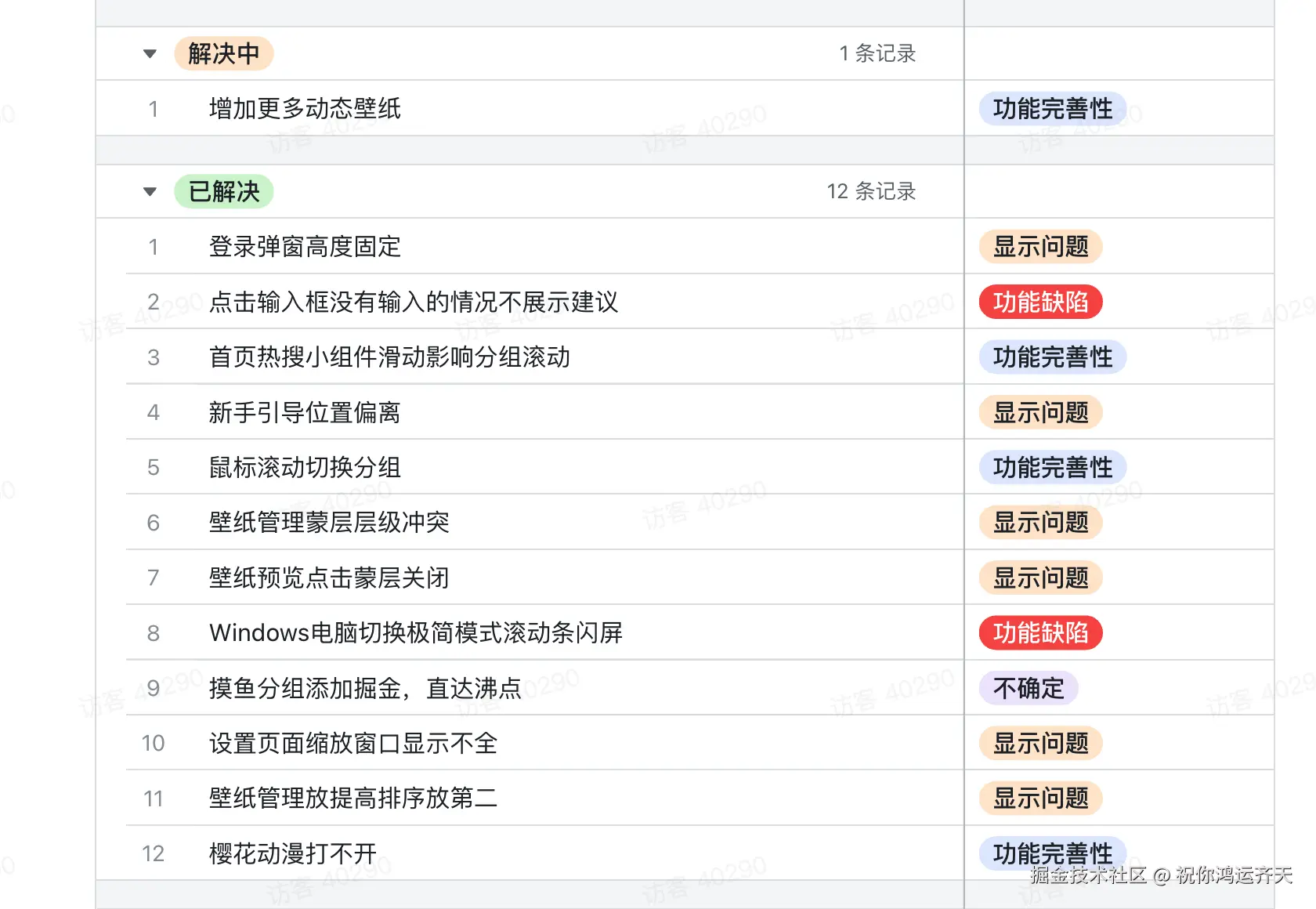Click the 功能完善性 tag on 鼠标滚动切换分组 row
The image size is (1316, 909).
coord(1052,467)
